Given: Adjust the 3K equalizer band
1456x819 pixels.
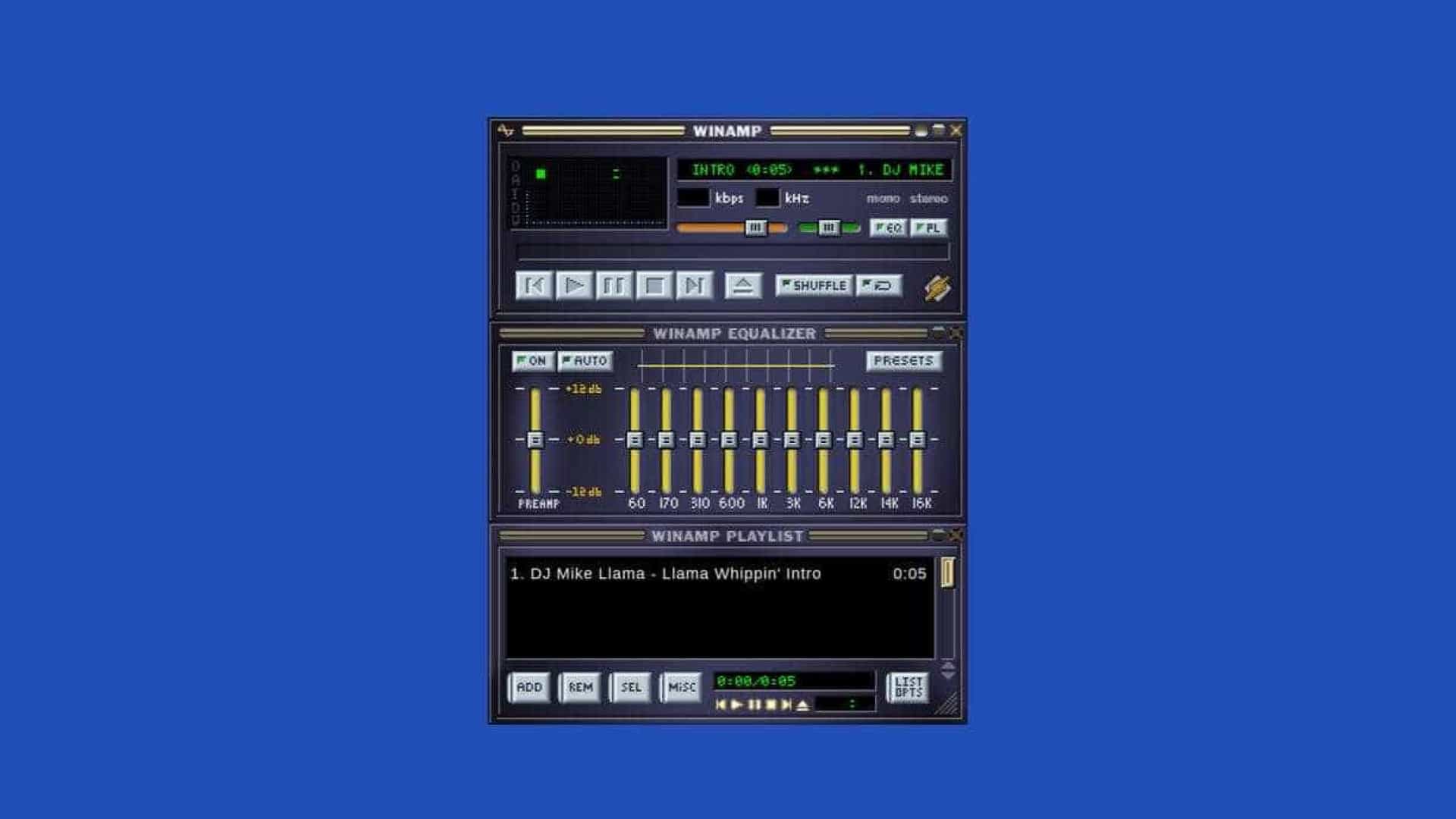Looking at the screenshot, I should (792, 440).
